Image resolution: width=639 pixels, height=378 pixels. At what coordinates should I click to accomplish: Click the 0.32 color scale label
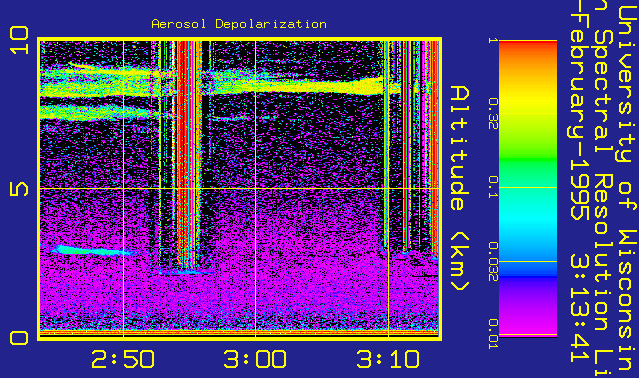[493, 113]
